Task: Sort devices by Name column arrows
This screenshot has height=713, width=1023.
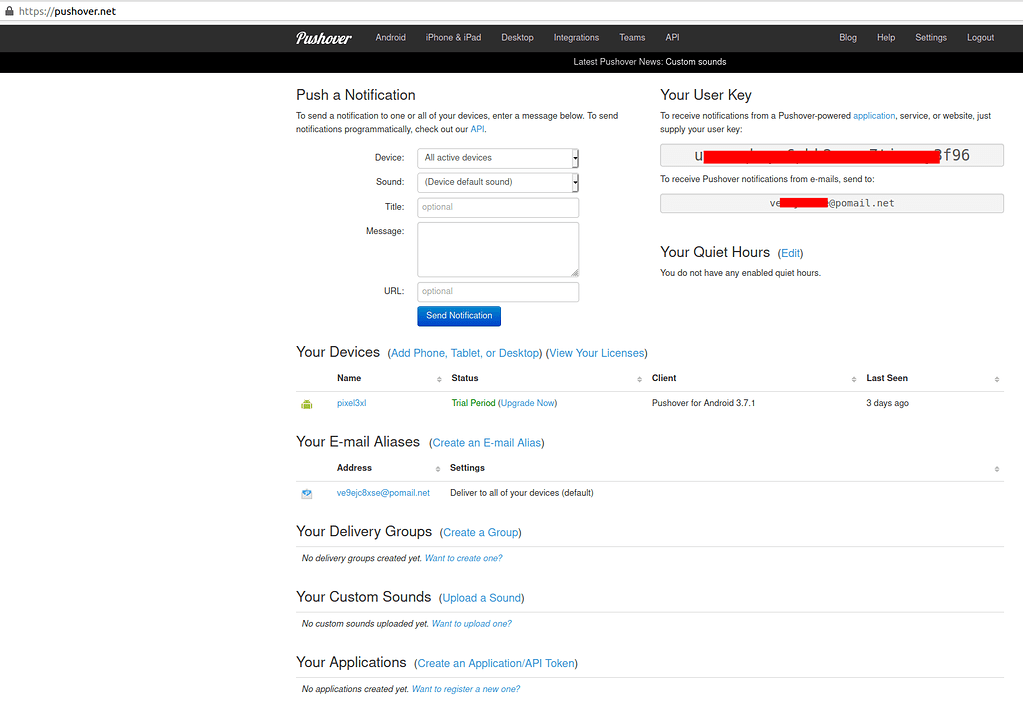Action: [x=439, y=380]
